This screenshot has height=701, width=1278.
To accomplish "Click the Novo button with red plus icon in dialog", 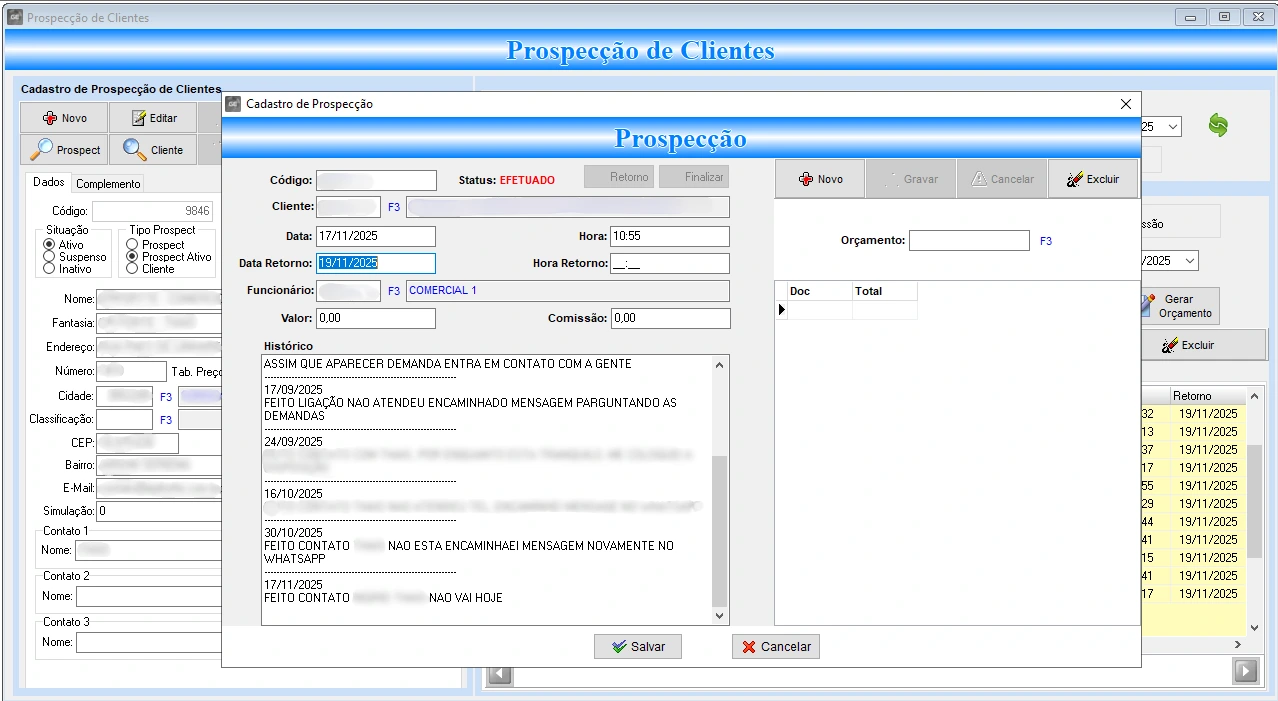I will point(820,179).
